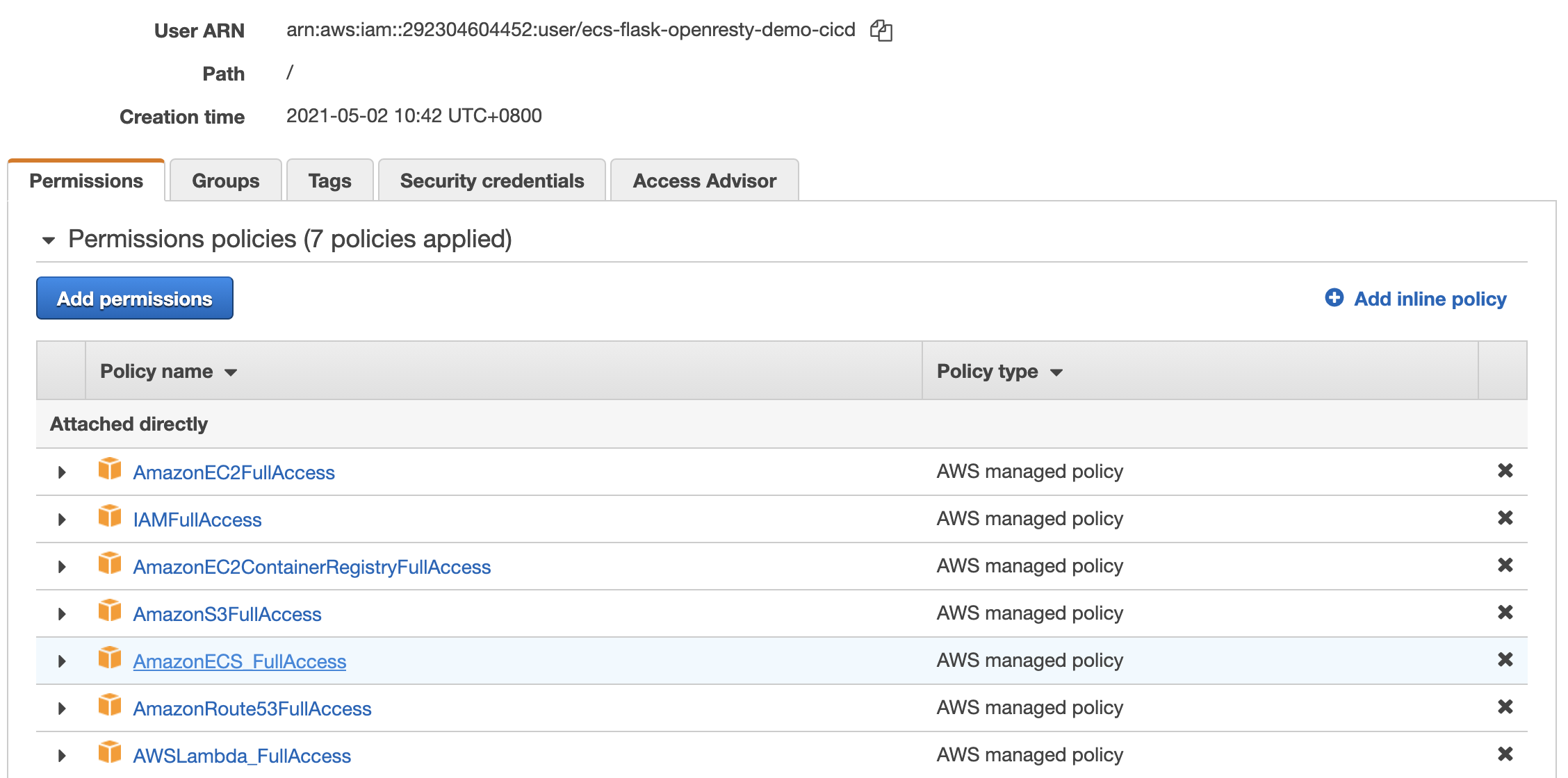Remove the AmazonECS_FullAccess policy
1568x778 pixels.
click(1505, 660)
